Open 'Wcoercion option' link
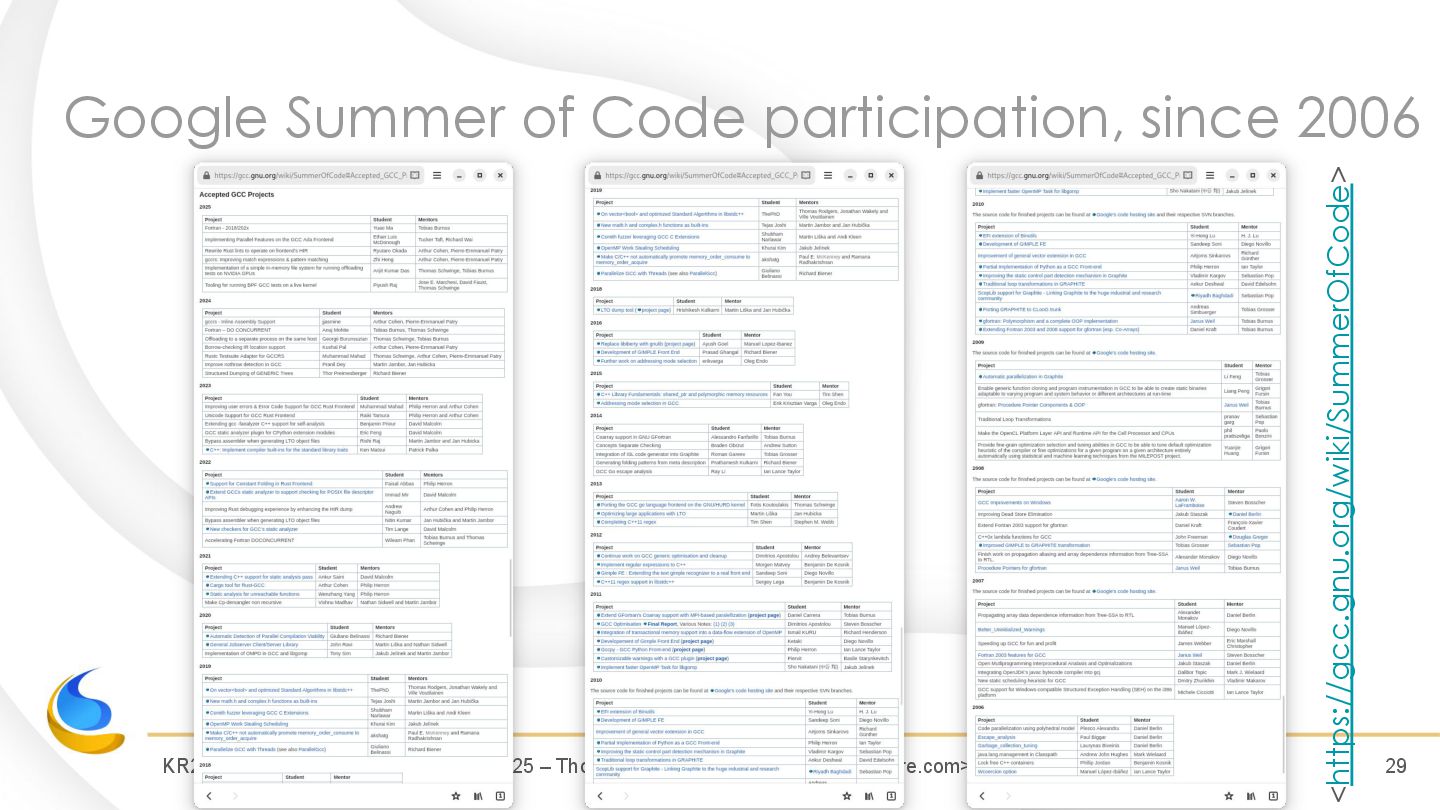This screenshot has width=1440, height=810. pyautogui.click(x=998, y=772)
